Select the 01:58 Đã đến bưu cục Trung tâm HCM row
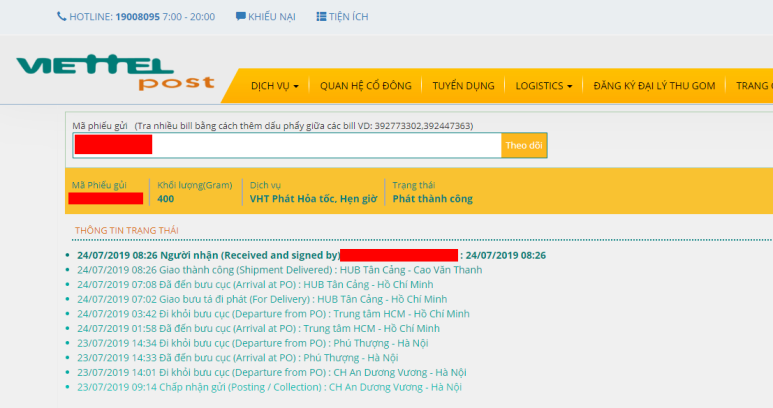773x408 pixels. tap(258, 329)
